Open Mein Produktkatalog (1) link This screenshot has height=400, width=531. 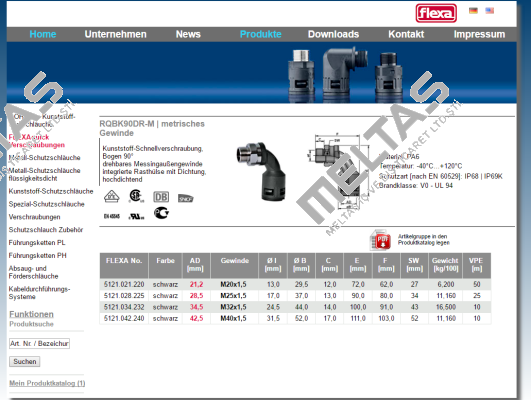pyautogui.click(x=47, y=383)
